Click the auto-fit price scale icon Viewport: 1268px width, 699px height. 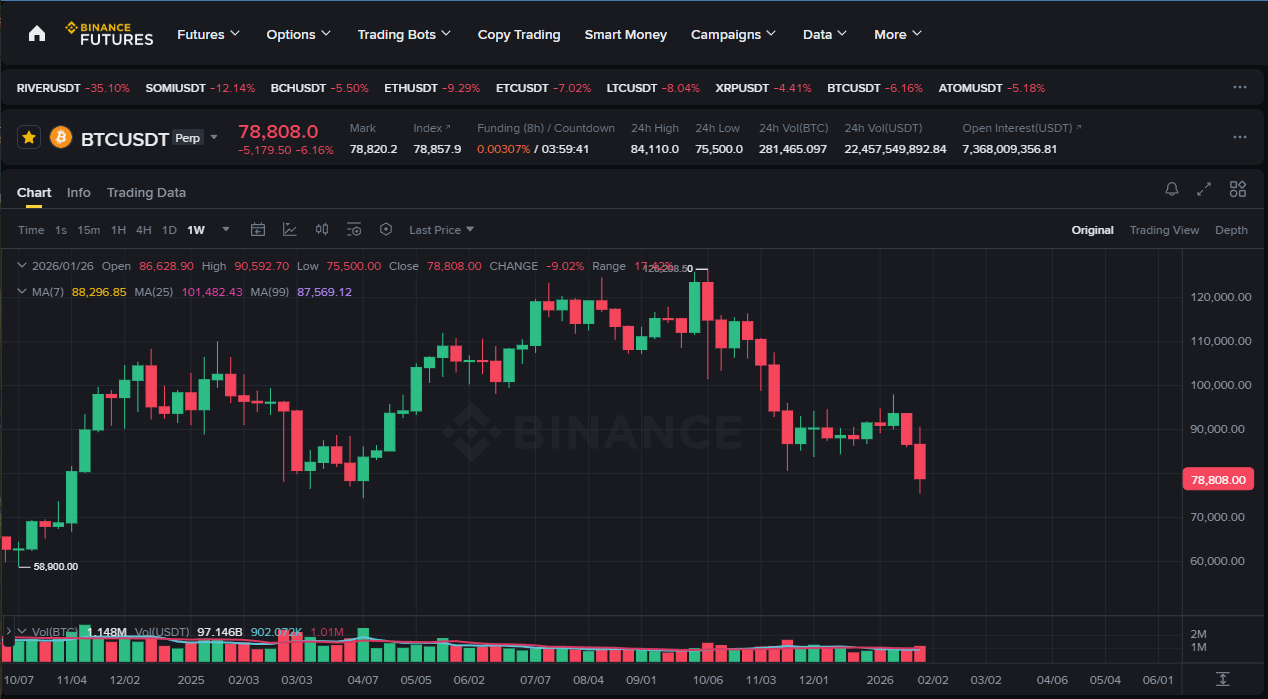click(1223, 679)
